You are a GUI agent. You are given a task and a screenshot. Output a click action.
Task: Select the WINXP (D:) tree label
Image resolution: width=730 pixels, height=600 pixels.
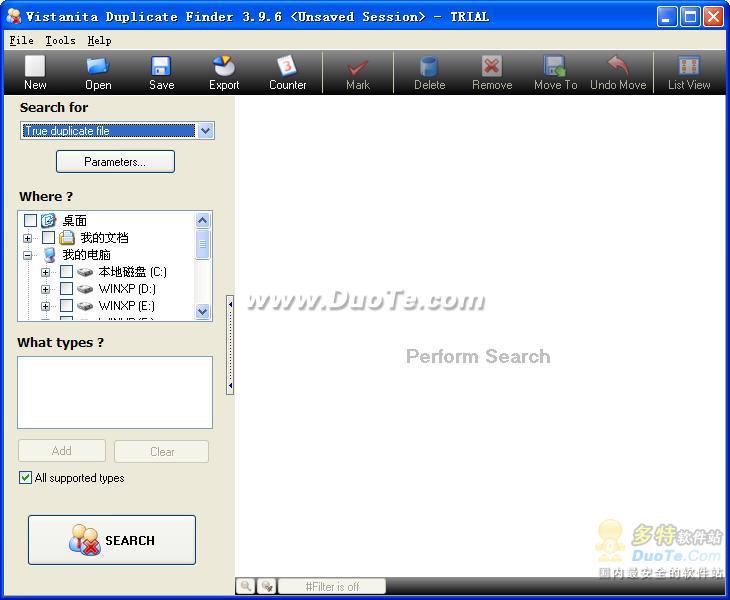[127, 289]
